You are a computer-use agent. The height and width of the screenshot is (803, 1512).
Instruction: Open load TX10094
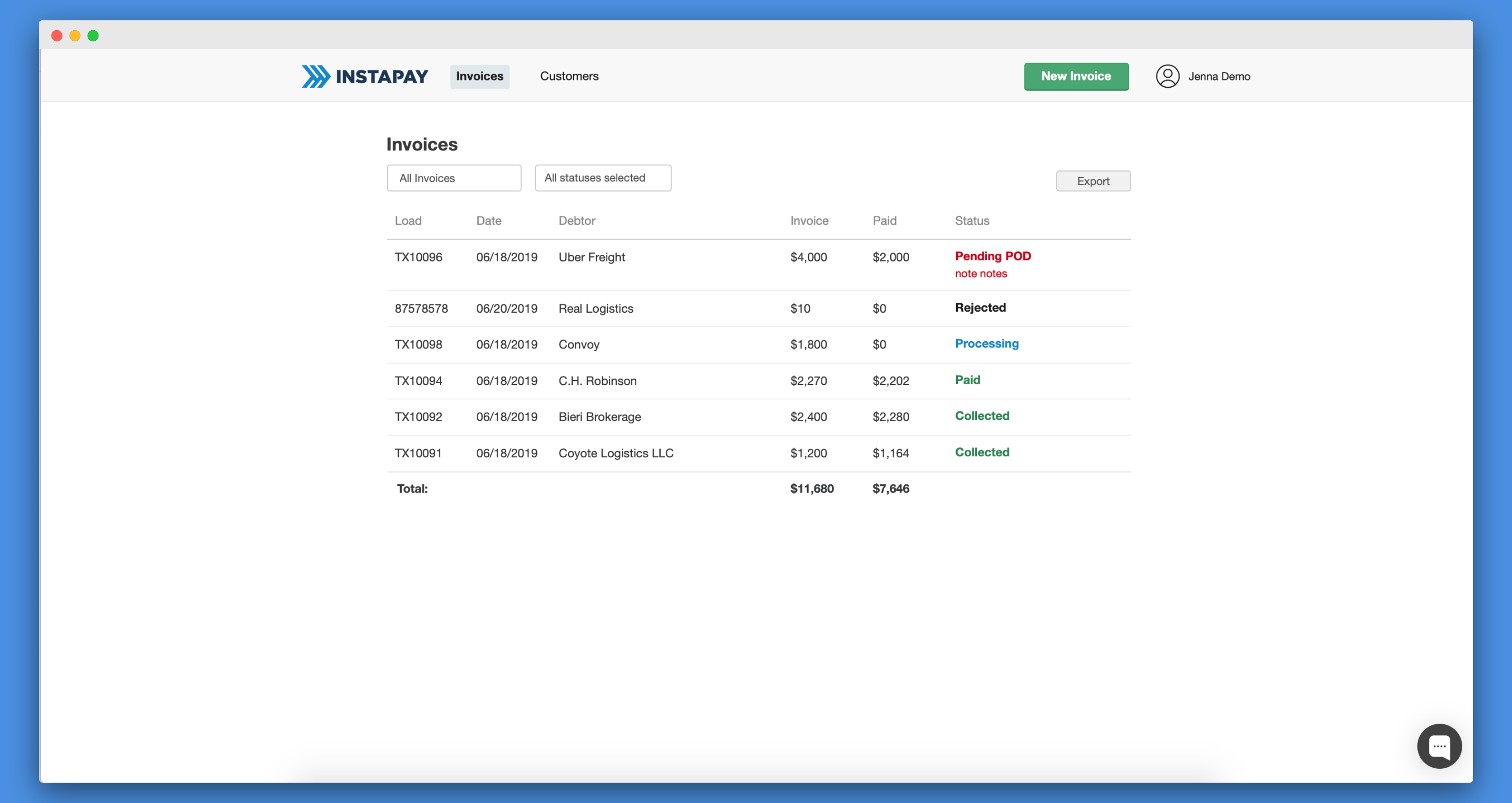click(x=418, y=381)
